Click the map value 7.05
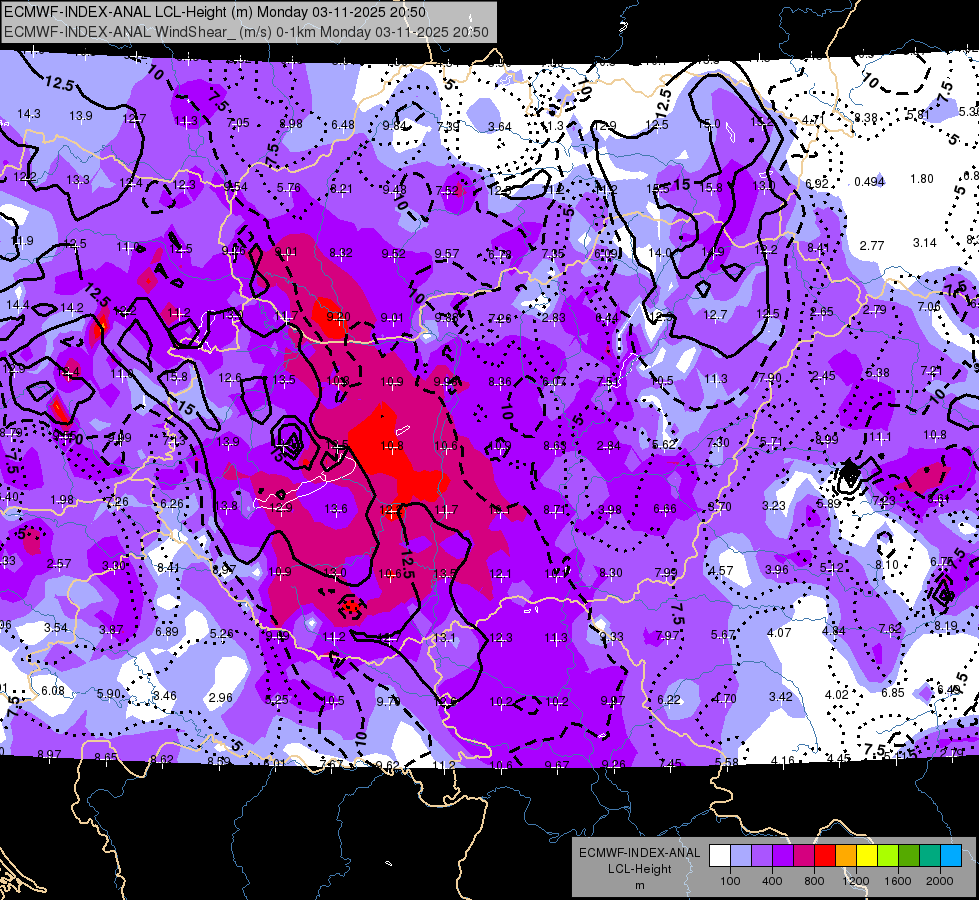Screen dimensions: 979x900 [x=238, y=122]
